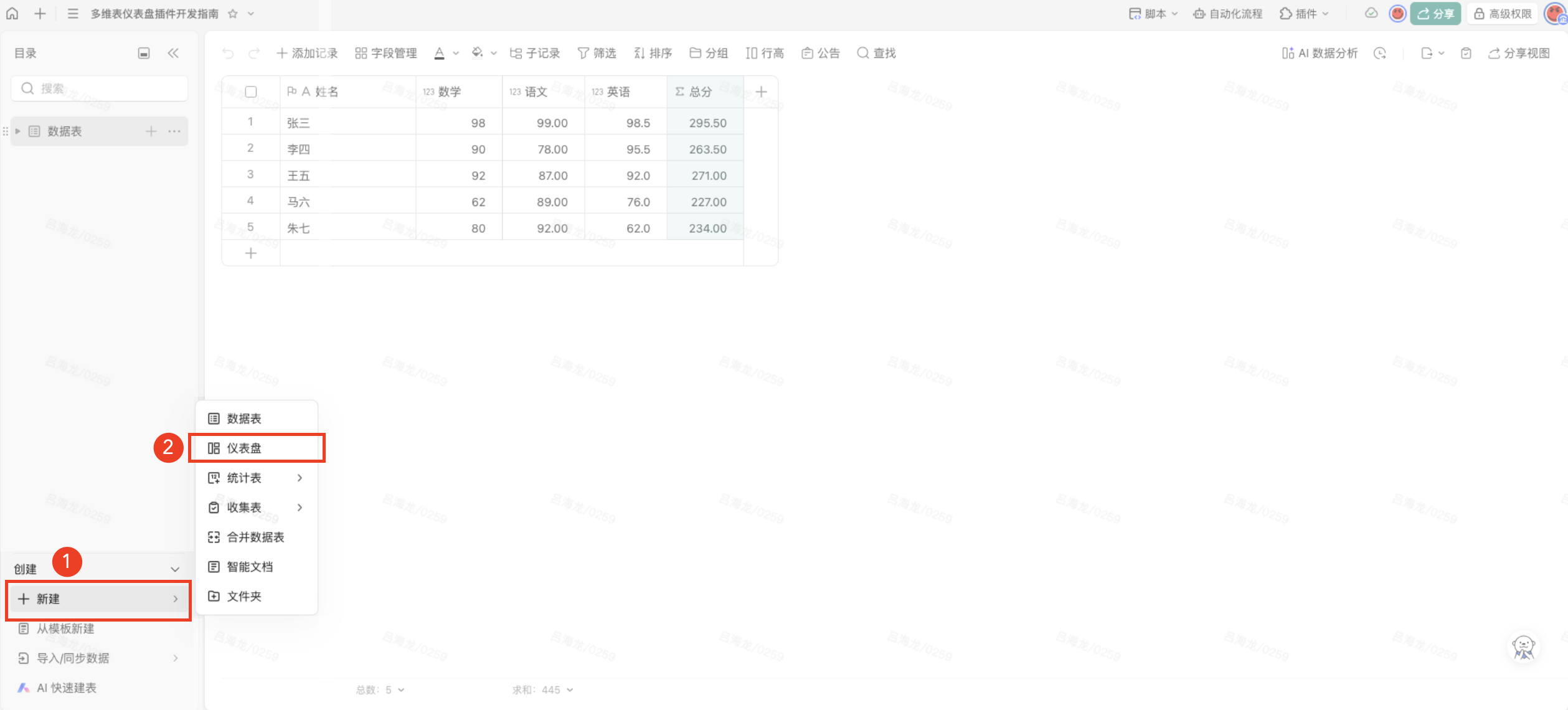The height and width of the screenshot is (710, 1568).
Task: Add a new field column
Action: tap(761, 92)
